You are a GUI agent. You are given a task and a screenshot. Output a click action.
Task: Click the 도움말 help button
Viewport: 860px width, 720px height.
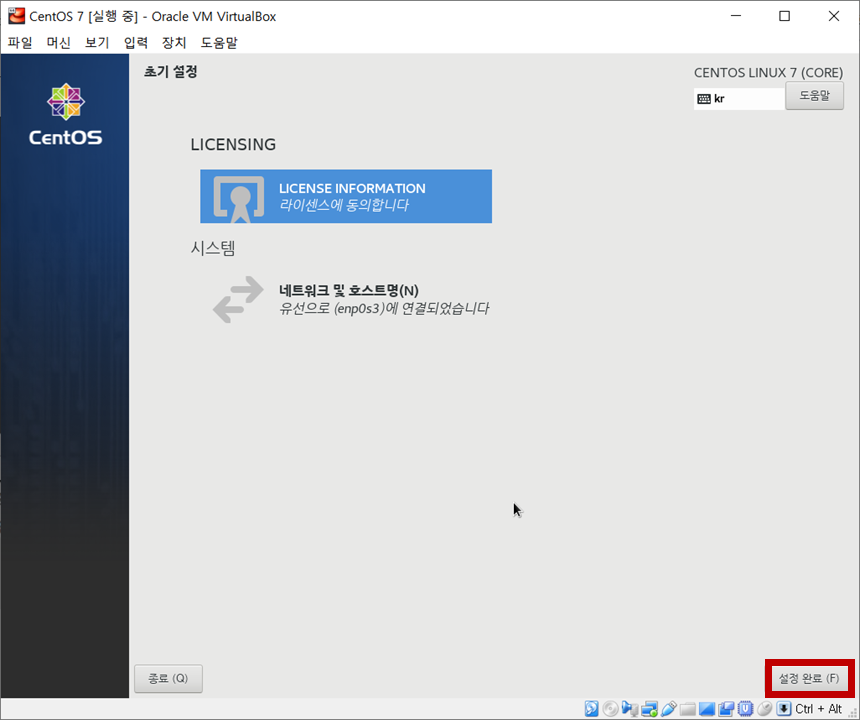pos(814,96)
